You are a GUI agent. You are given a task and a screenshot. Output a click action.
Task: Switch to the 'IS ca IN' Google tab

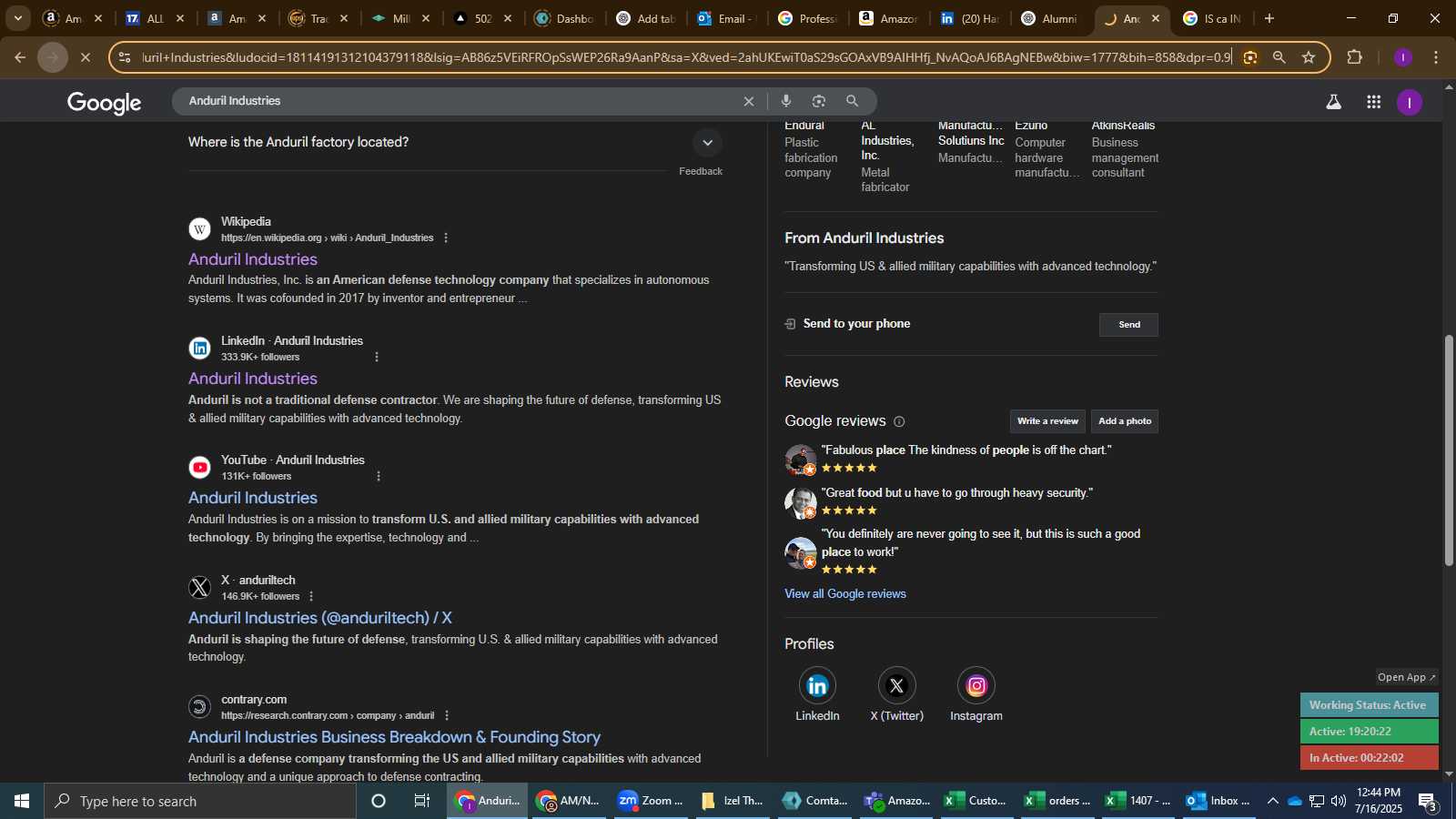tap(1212, 18)
